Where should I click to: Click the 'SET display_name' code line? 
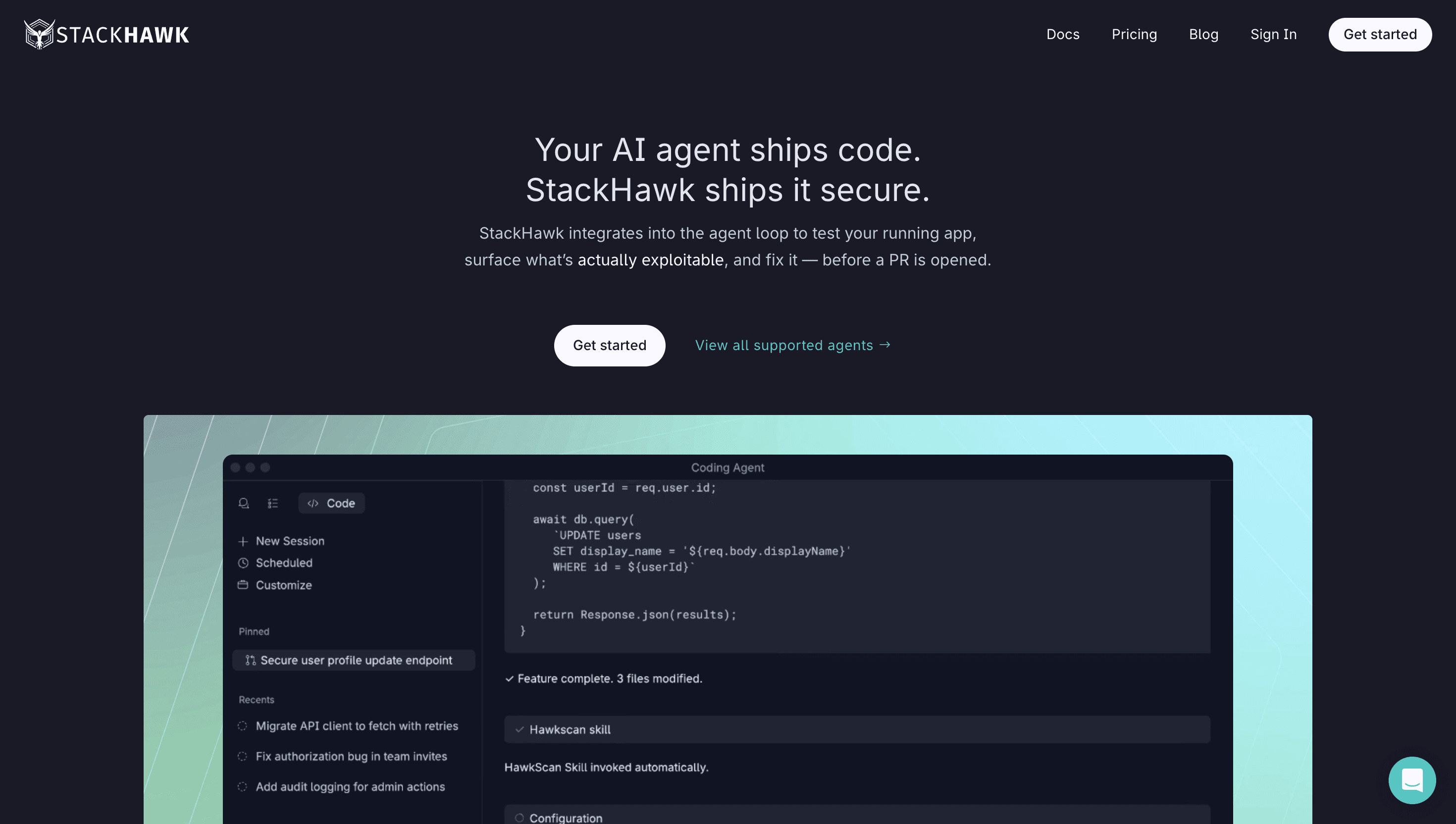click(702, 551)
